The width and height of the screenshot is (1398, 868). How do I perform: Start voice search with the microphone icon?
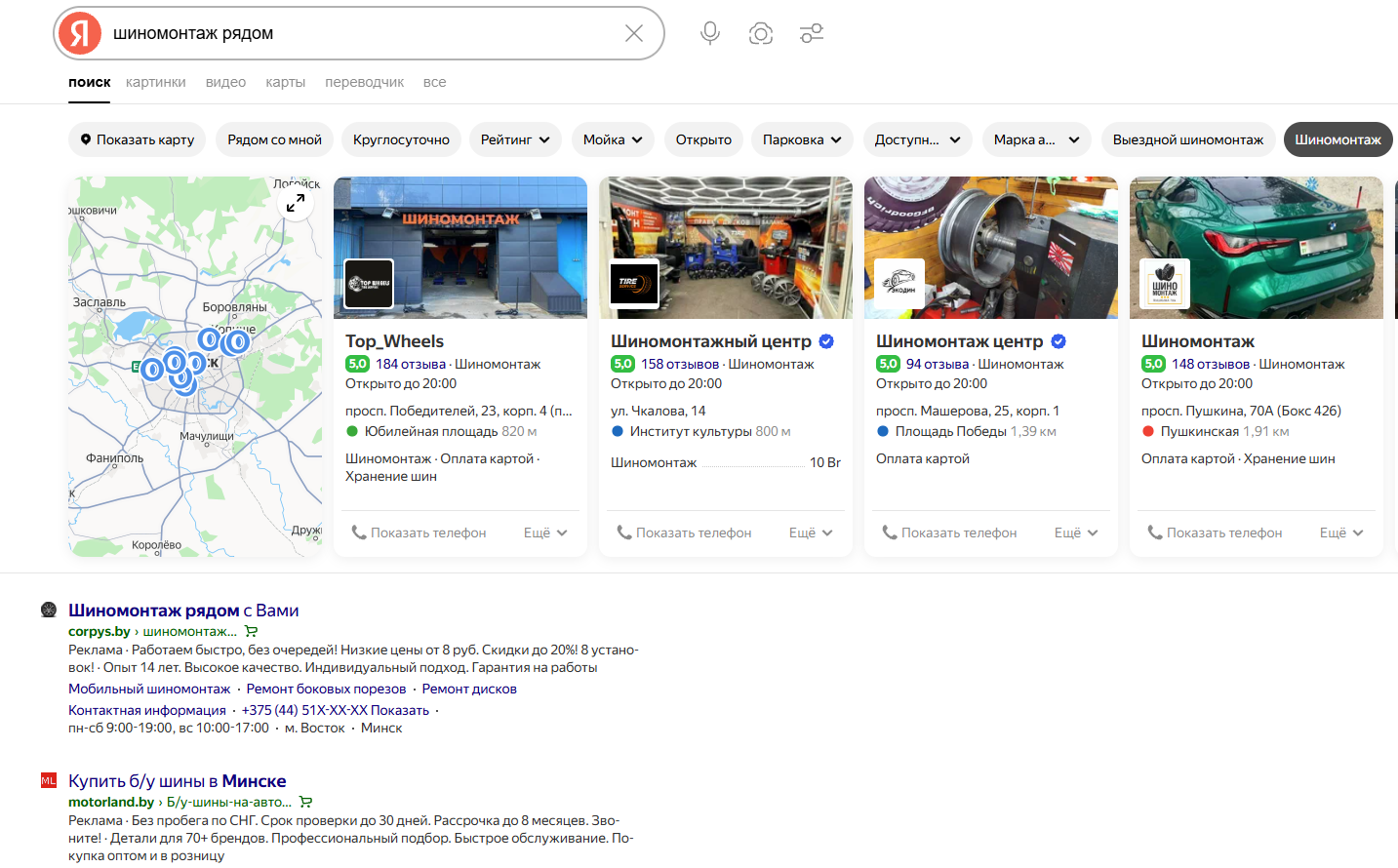tap(710, 33)
